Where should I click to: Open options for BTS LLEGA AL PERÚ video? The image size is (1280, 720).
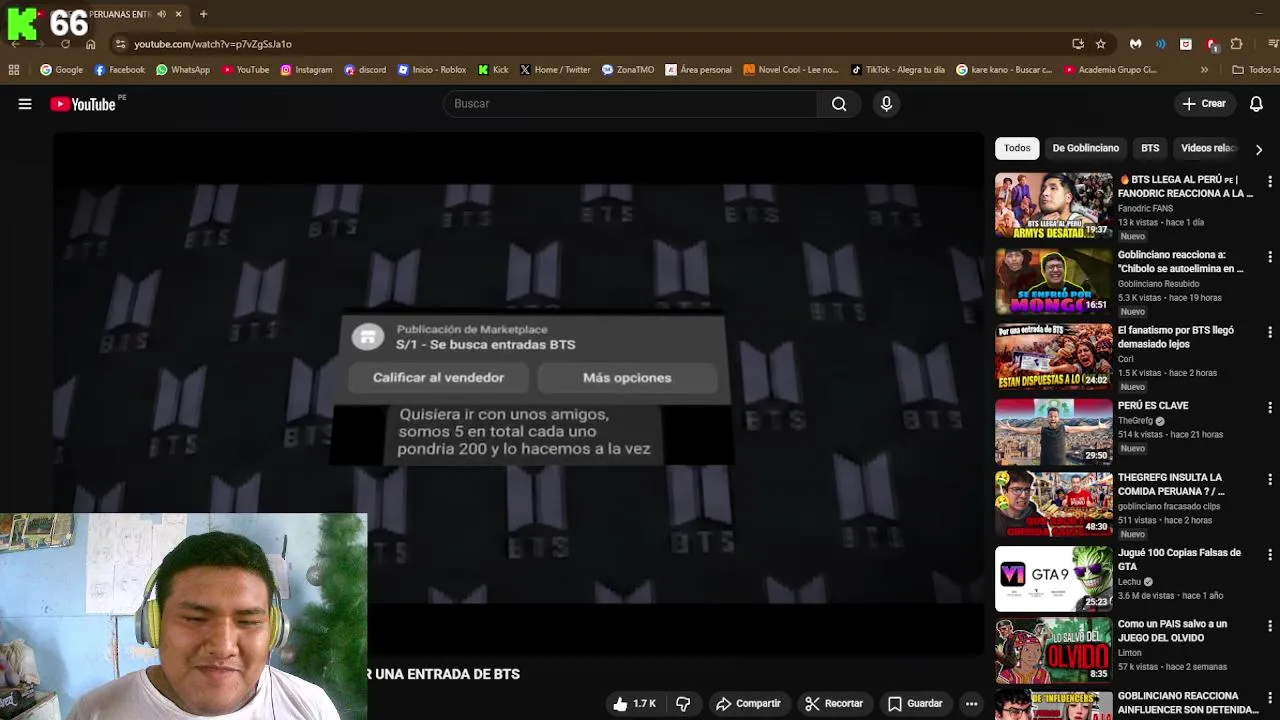(x=1270, y=182)
